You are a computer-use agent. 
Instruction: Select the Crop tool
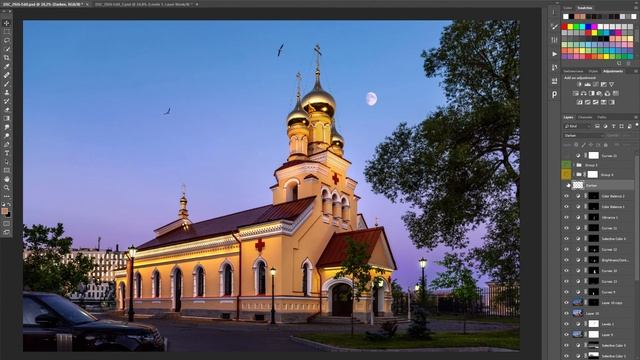coord(7,58)
